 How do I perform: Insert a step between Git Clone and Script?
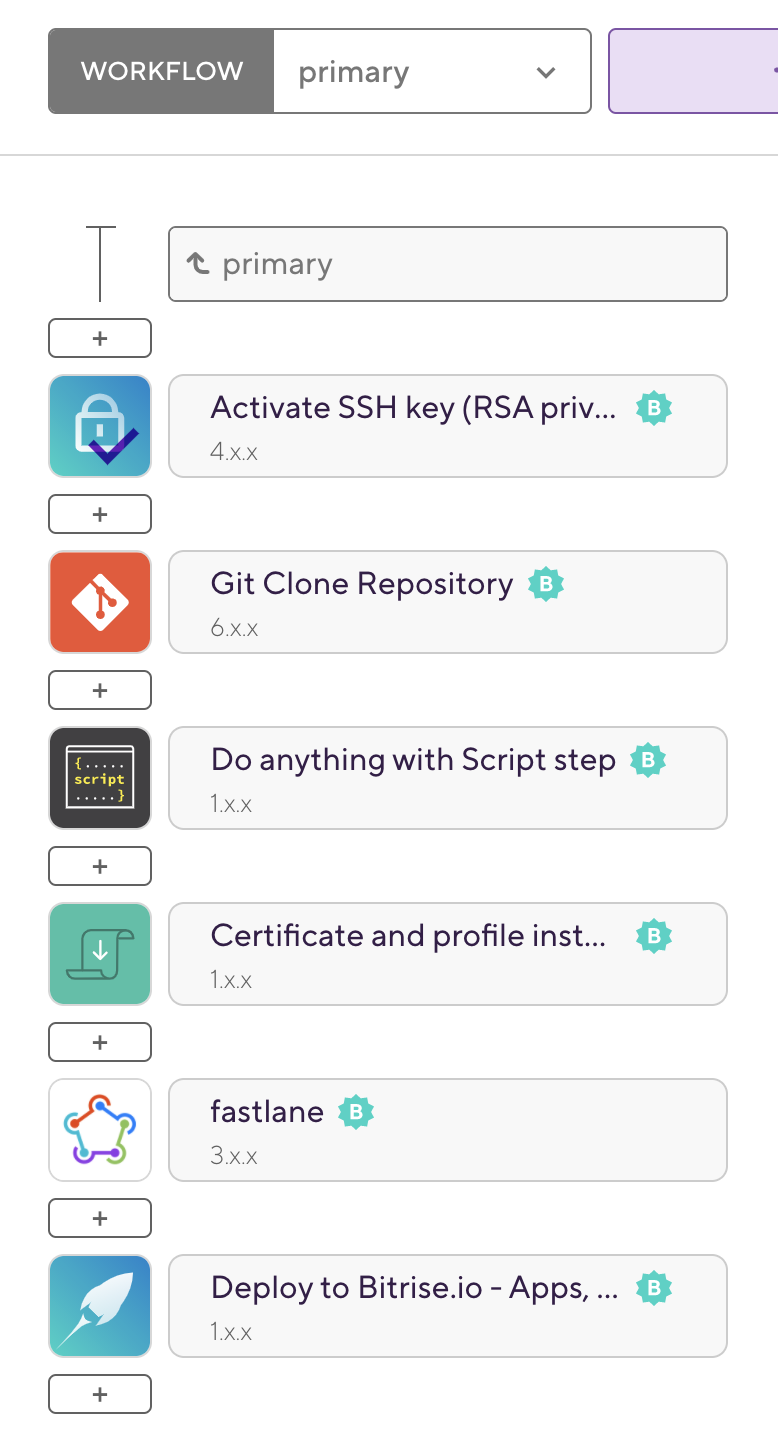(100, 690)
